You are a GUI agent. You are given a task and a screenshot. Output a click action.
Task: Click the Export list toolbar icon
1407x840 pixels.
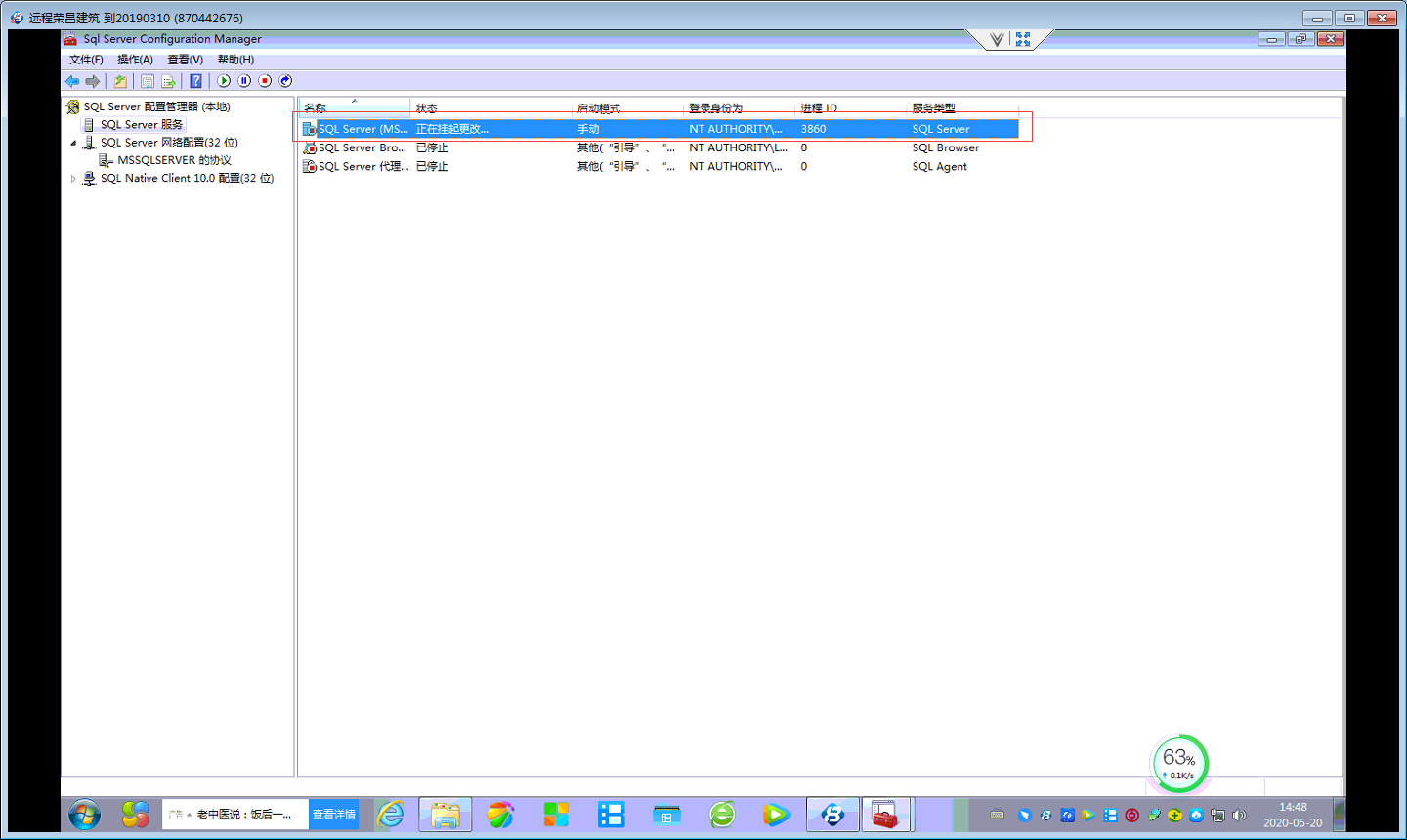pos(168,81)
